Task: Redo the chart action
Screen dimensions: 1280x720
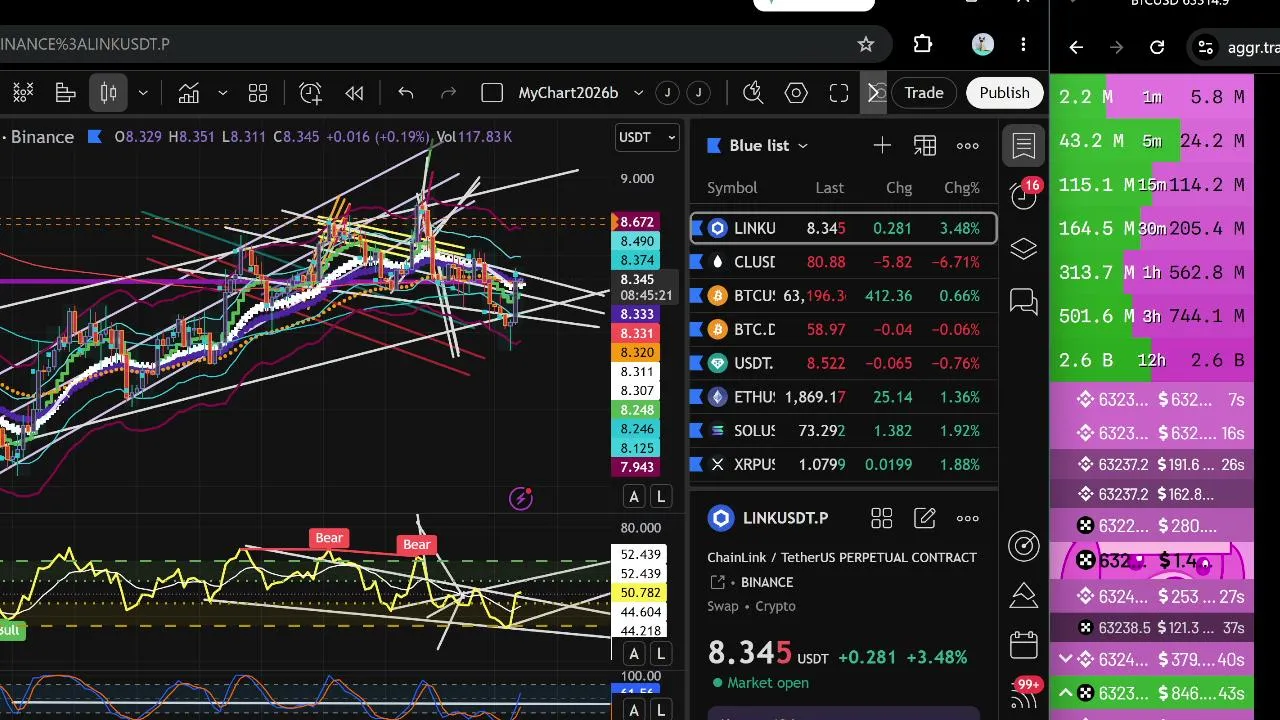Action: coord(449,93)
